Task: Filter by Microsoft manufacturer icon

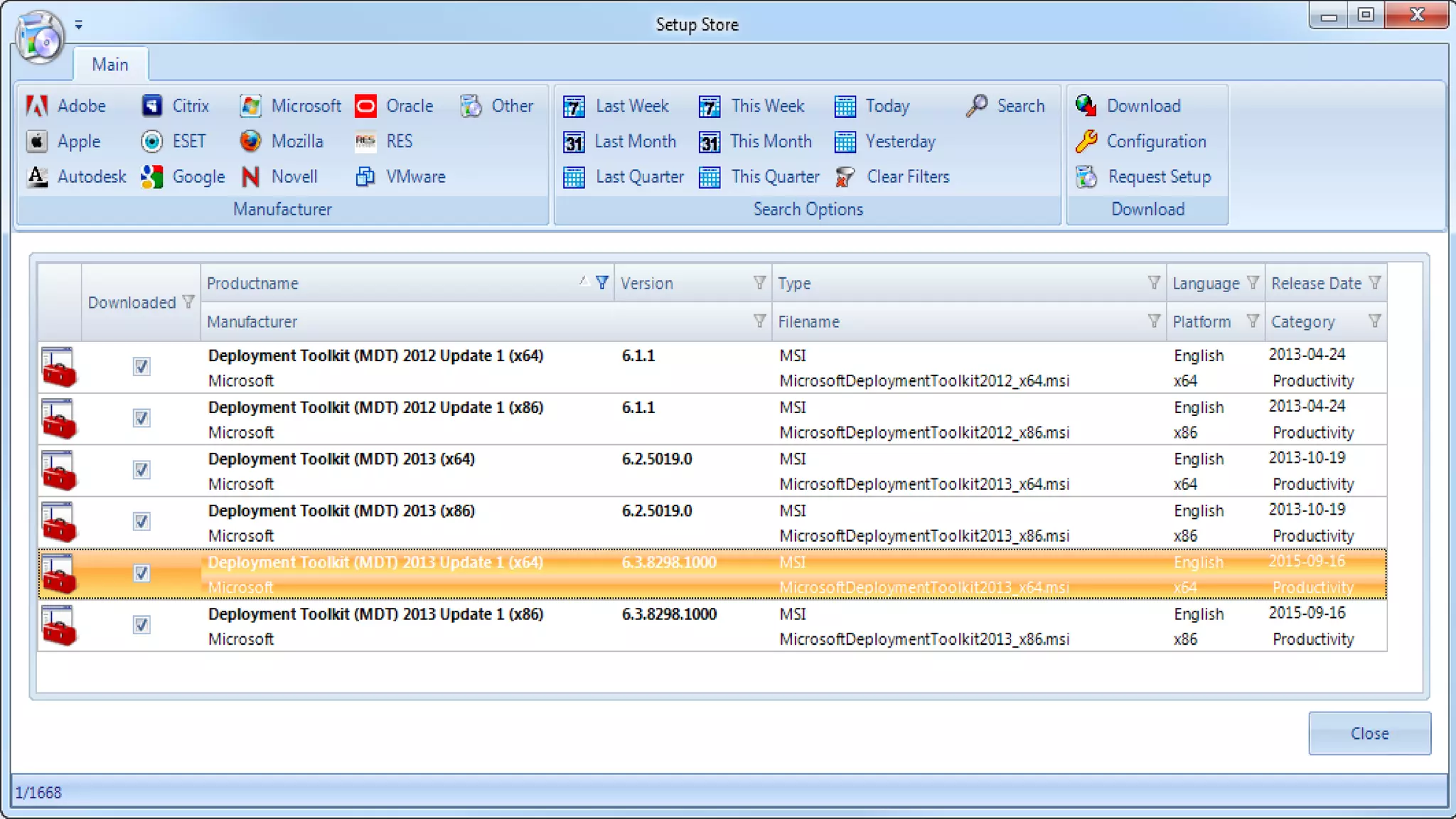Action: tap(250, 106)
